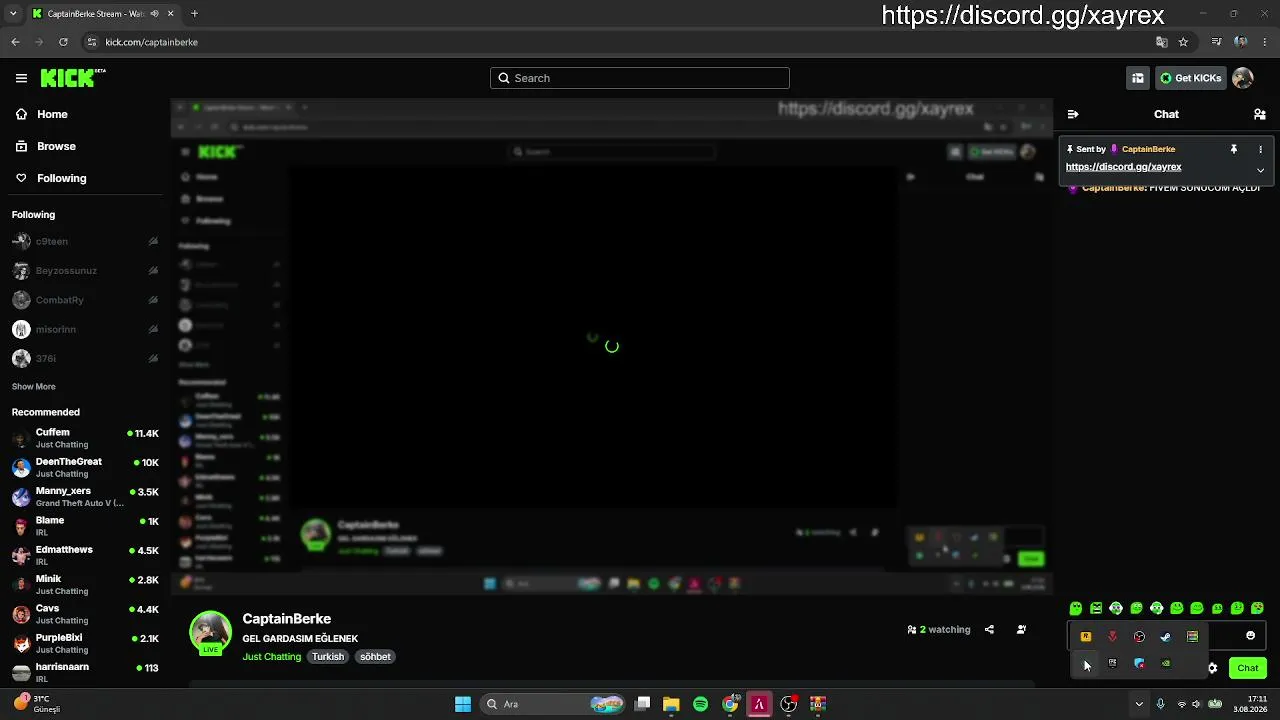Image resolution: width=1280 pixels, height=720 pixels.
Task: Open the Just Chatting category link
Action: pos(271,657)
